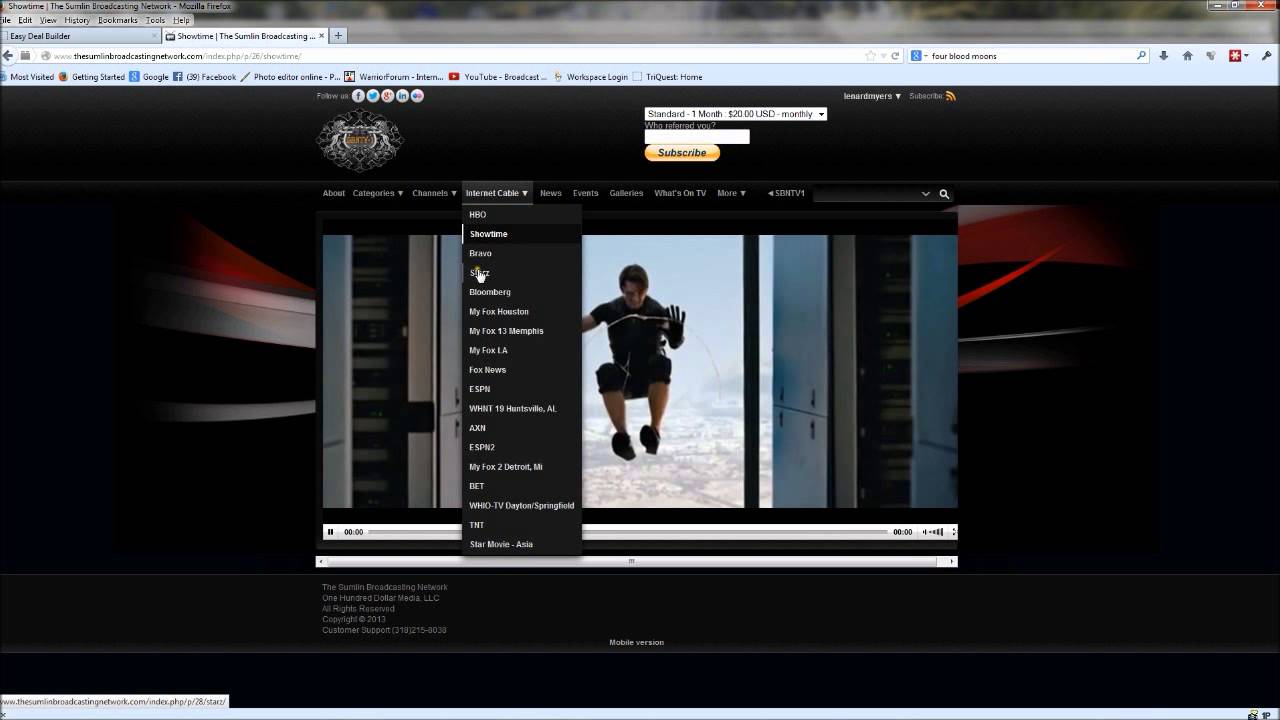
Task: Expand the site search dropdown chevron
Action: pyautogui.click(x=926, y=194)
